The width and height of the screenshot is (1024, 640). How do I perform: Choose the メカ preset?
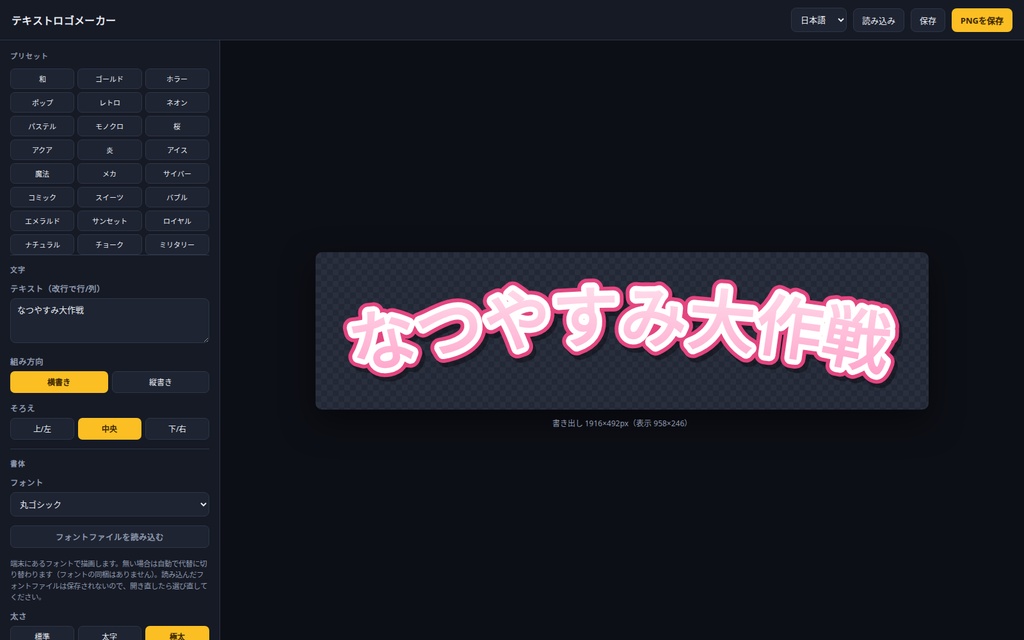click(x=110, y=174)
